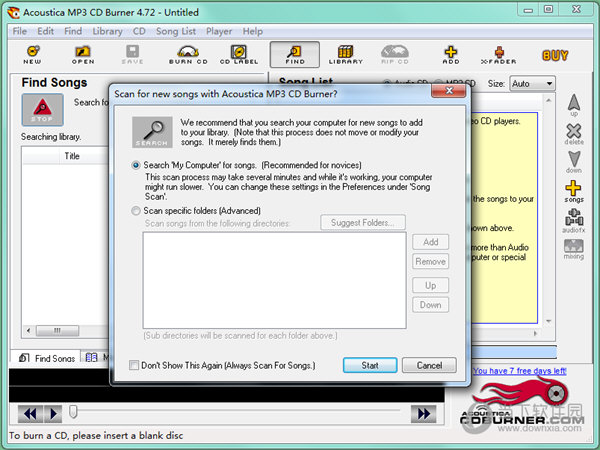The height and width of the screenshot is (450, 600).
Task: Click the Acoustica CDBurner.com logo
Action: point(522,402)
